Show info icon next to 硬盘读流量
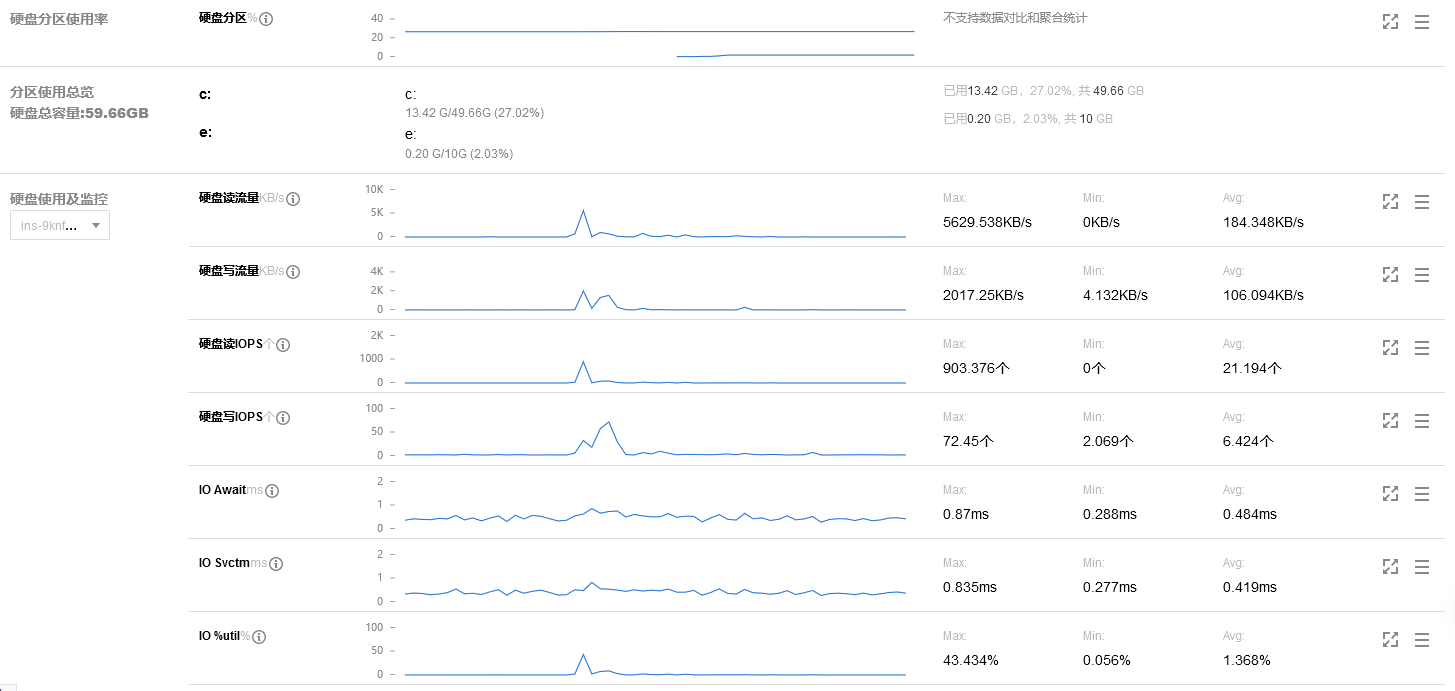The image size is (1455, 691). coord(293,199)
